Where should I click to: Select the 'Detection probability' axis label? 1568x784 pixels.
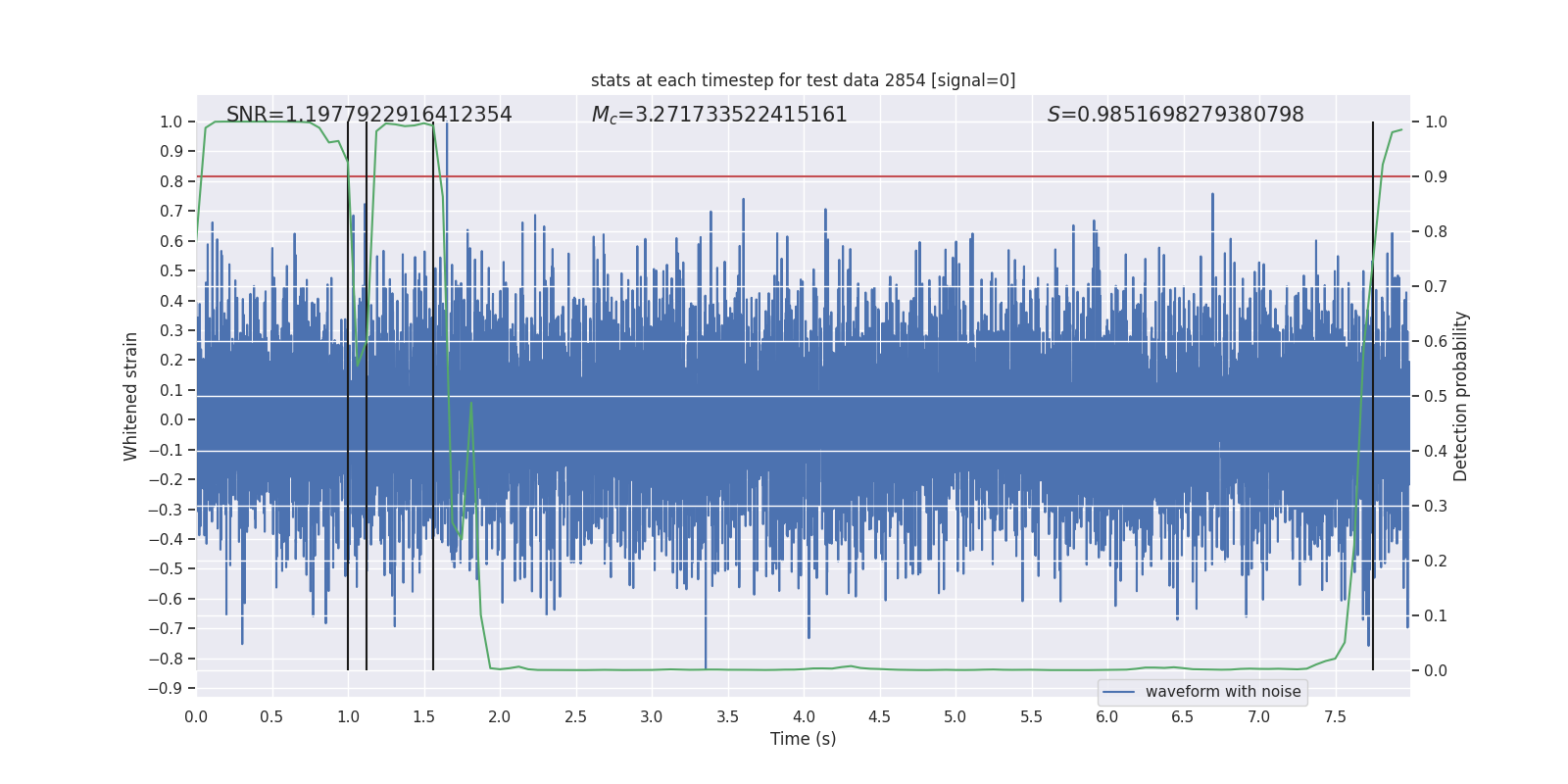pyautogui.click(x=1461, y=396)
